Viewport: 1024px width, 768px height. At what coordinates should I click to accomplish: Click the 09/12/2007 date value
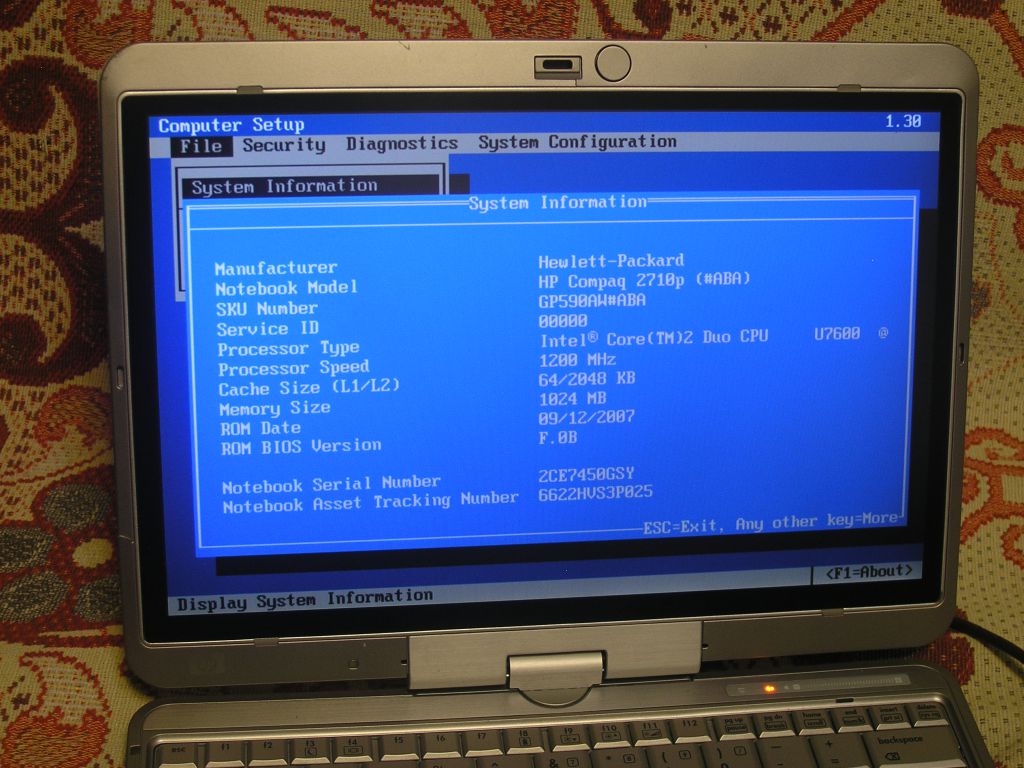click(x=586, y=417)
